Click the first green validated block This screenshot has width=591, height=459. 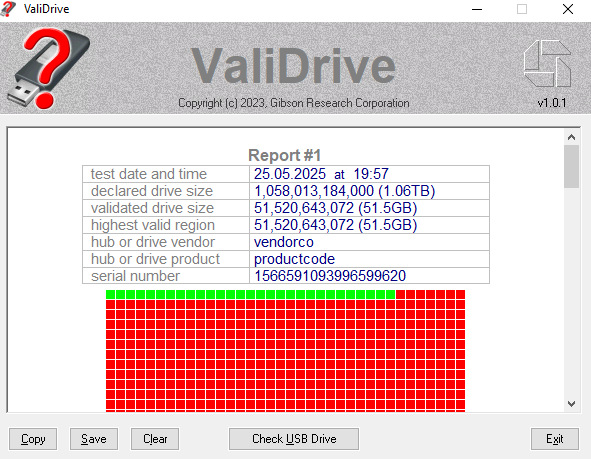tap(110, 294)
